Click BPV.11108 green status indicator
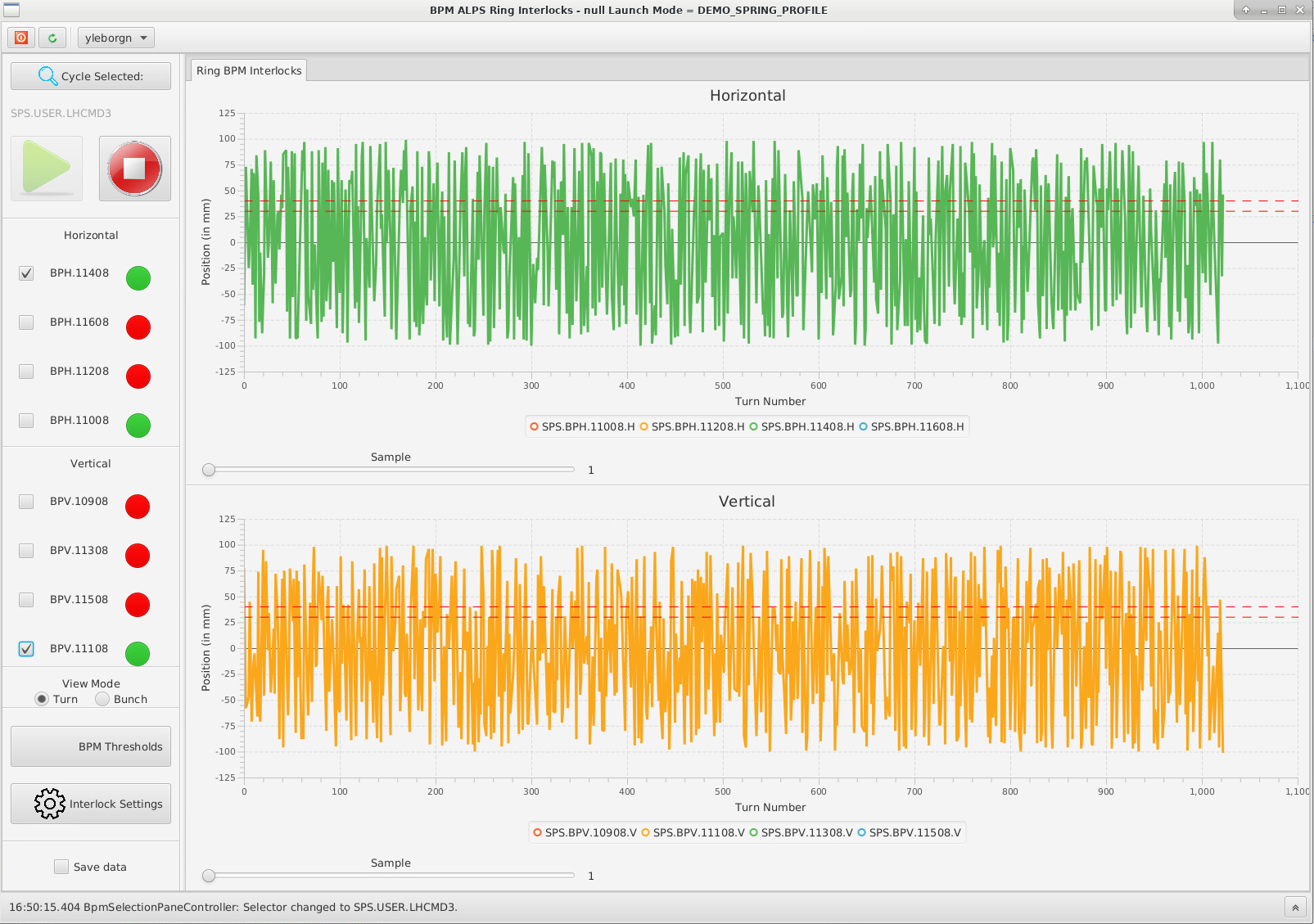Image resolution: width=1314 pixels, height=924 pixels. 138,654
